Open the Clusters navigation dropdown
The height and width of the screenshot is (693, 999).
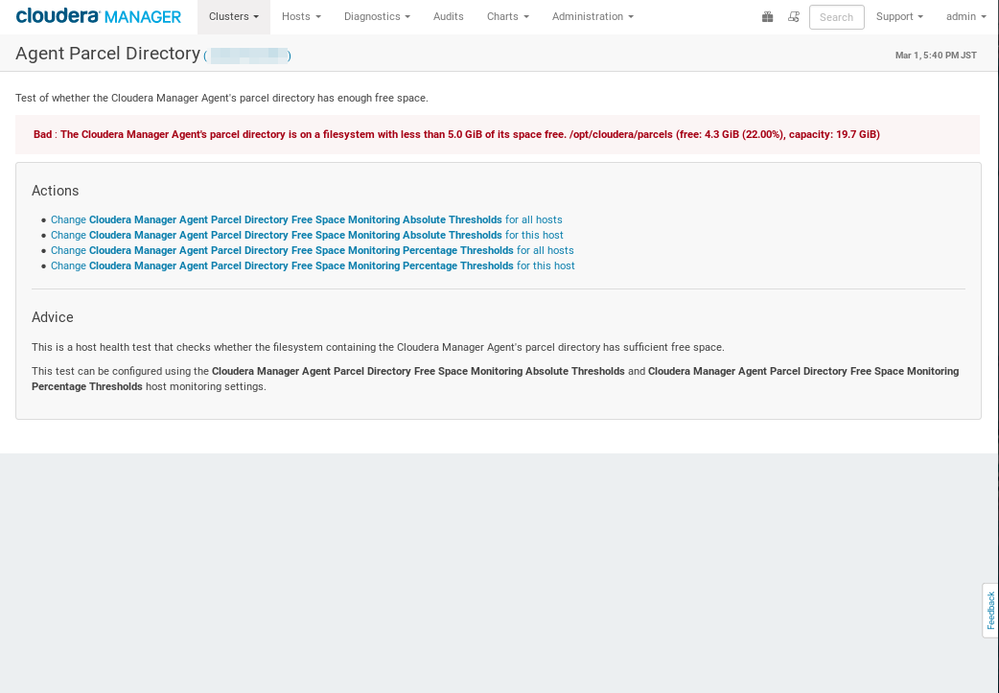(233, 16)
